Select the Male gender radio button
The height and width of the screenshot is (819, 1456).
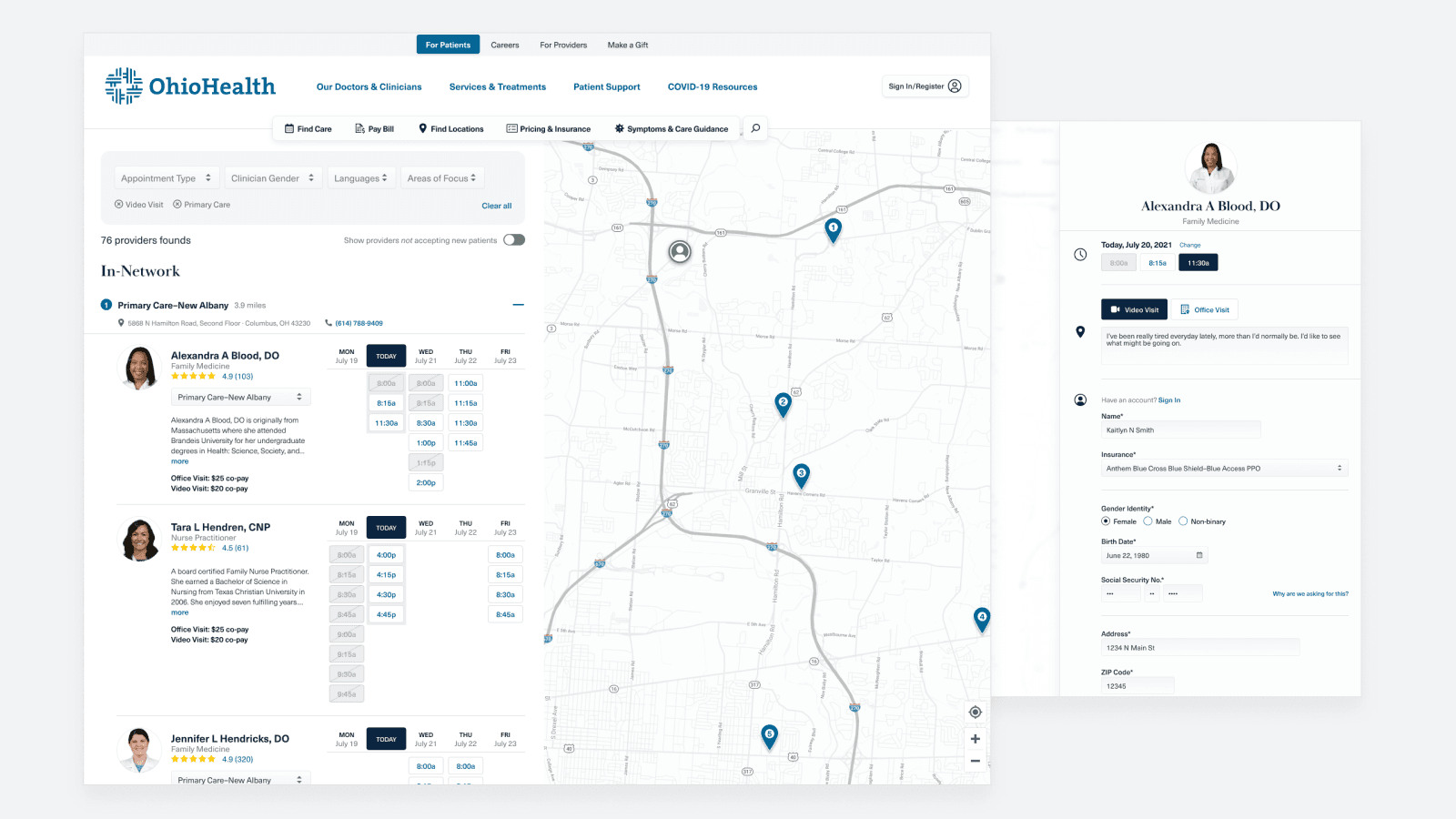pyautogui.click(x=1148, y=521)
